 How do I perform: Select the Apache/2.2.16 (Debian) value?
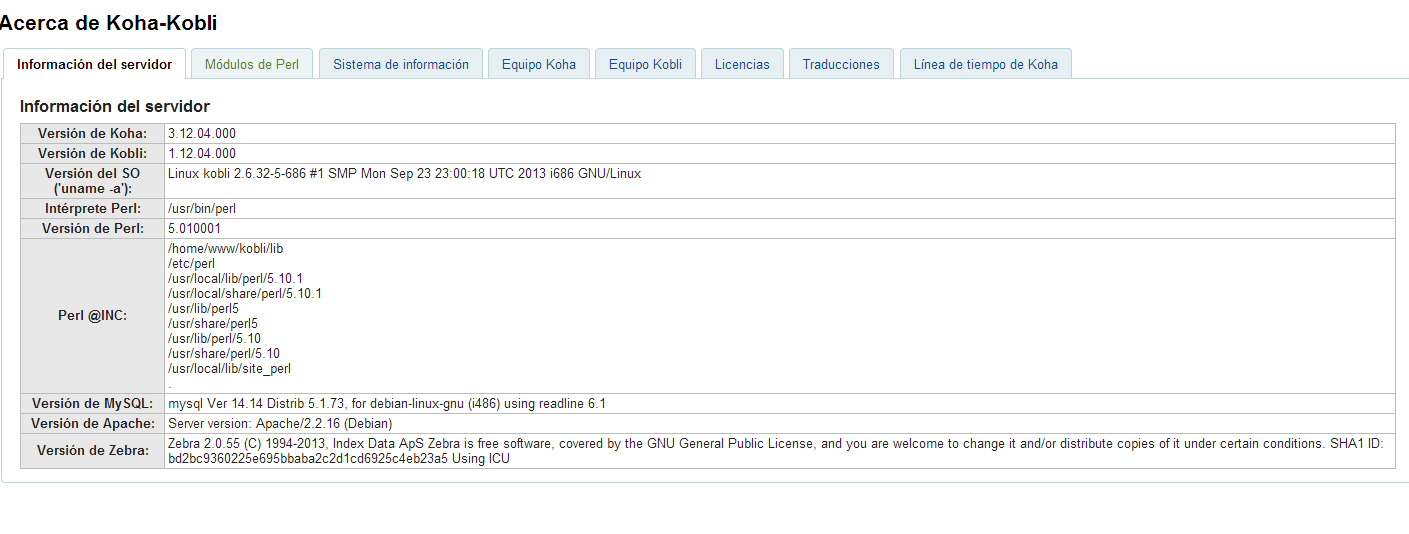tap(279, 423)
